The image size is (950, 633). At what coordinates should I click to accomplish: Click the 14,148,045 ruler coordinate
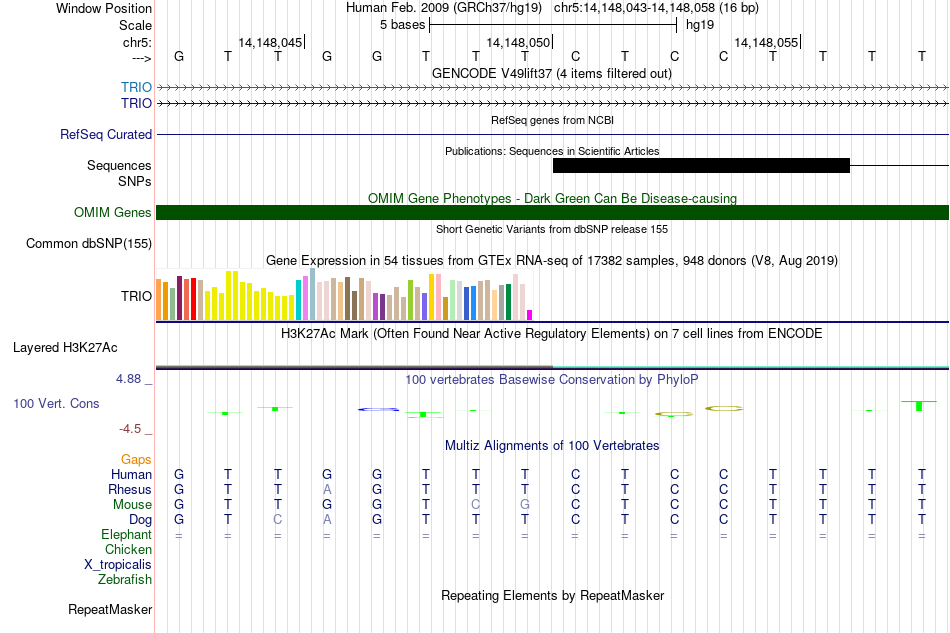click(x=270, y=42)
